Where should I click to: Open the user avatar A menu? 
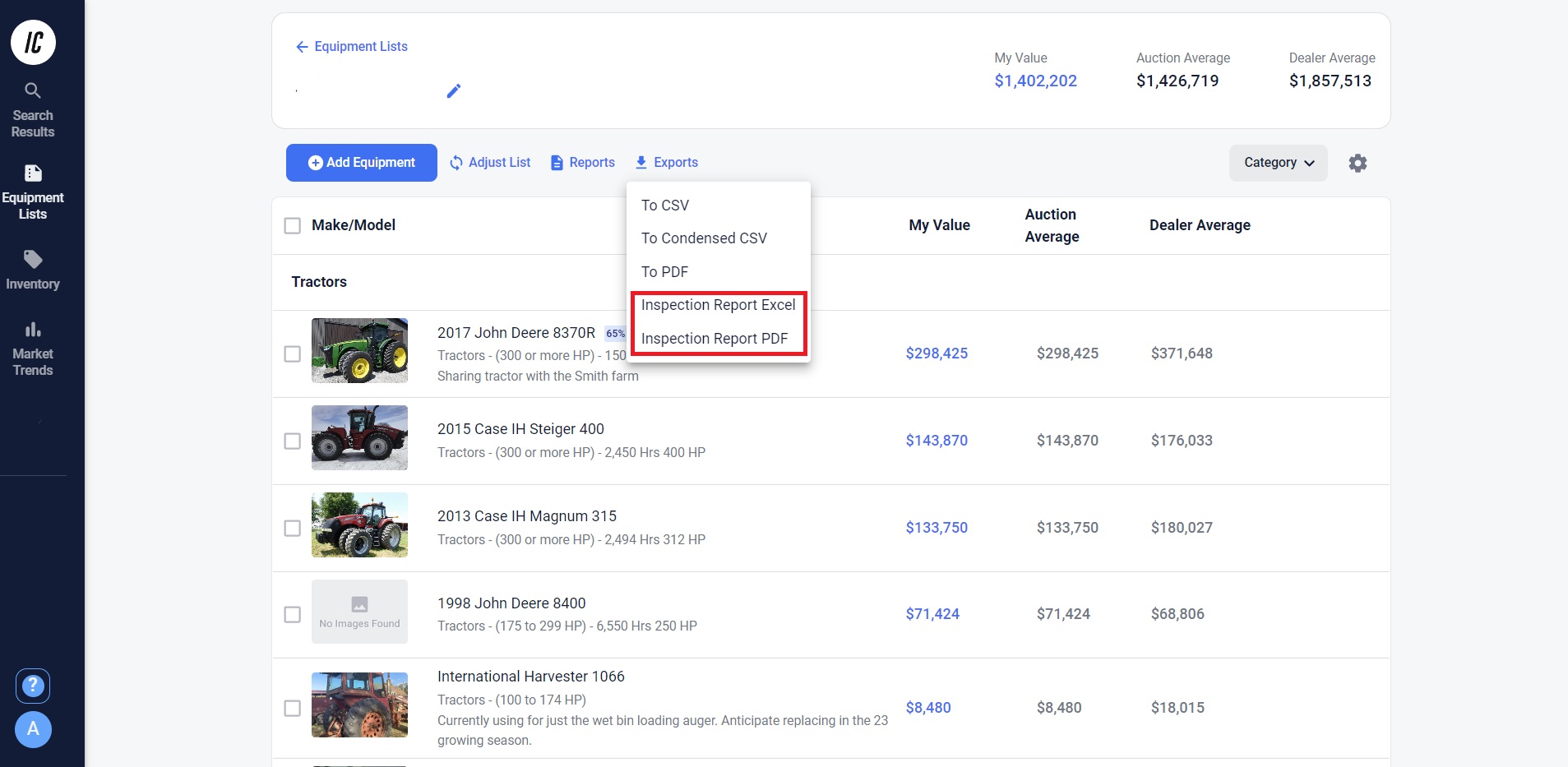33,729
